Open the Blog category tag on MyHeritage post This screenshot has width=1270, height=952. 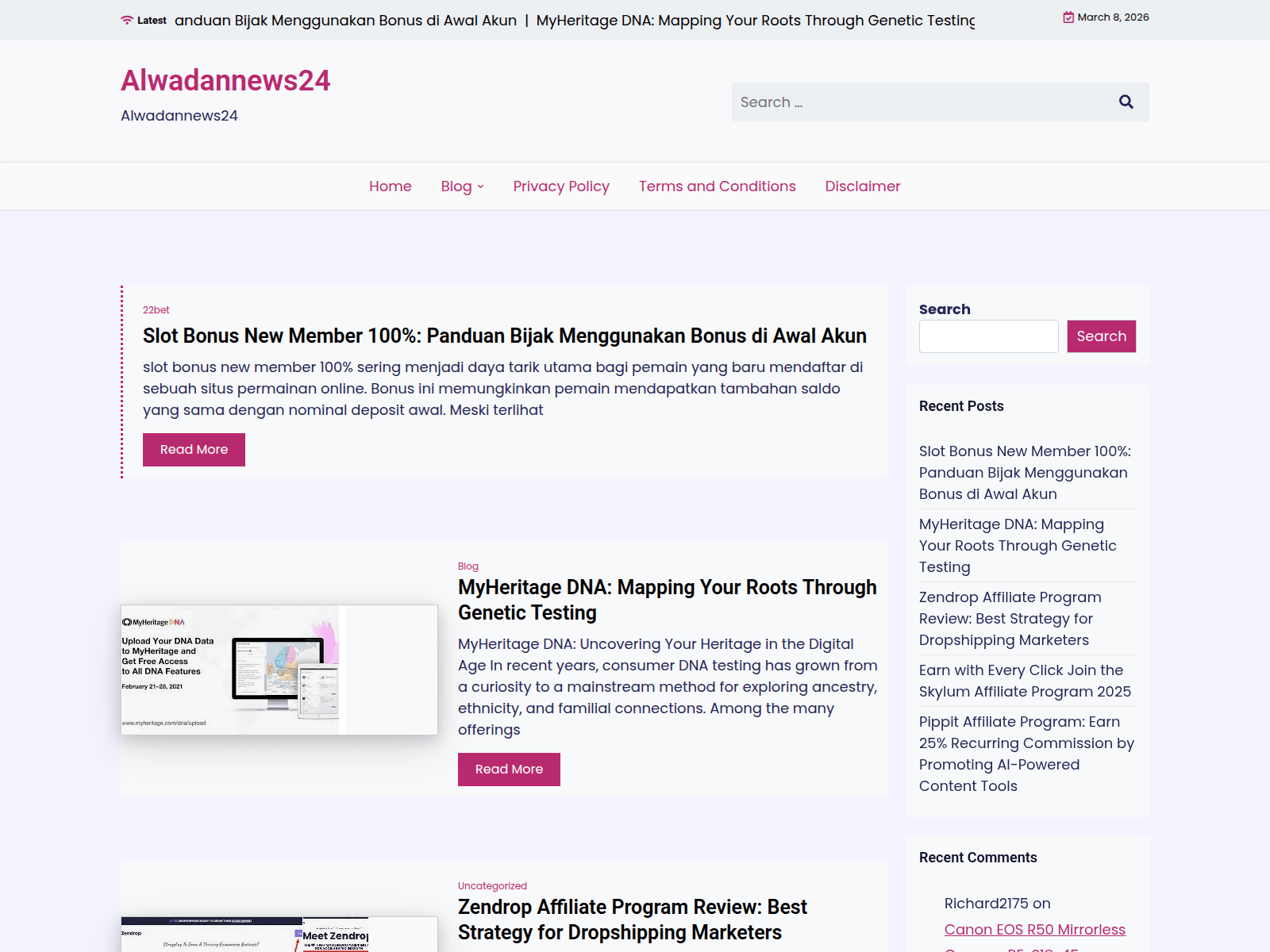point(468,566)
